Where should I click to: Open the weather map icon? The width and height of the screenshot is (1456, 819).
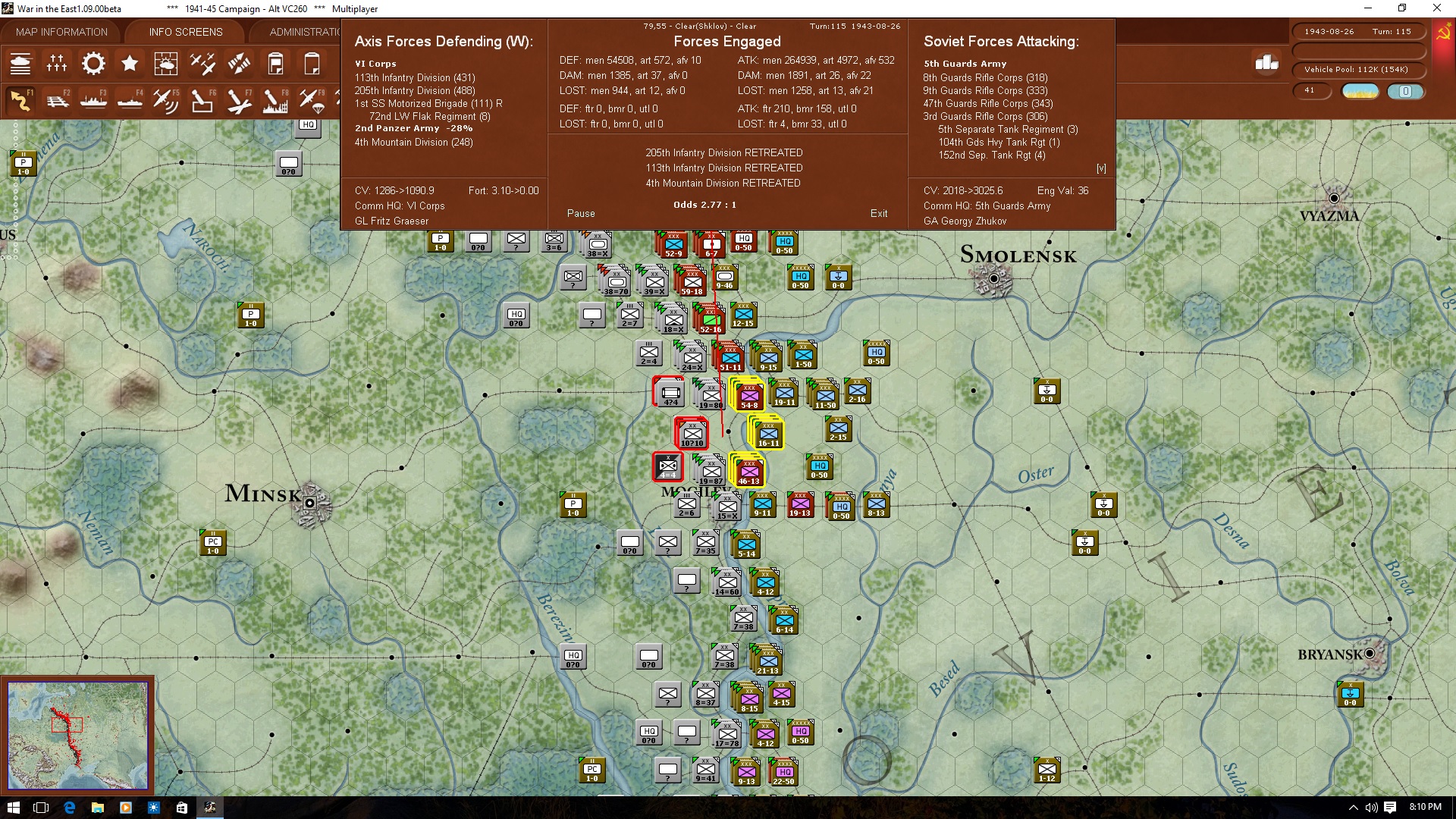(x=165, y=64)
